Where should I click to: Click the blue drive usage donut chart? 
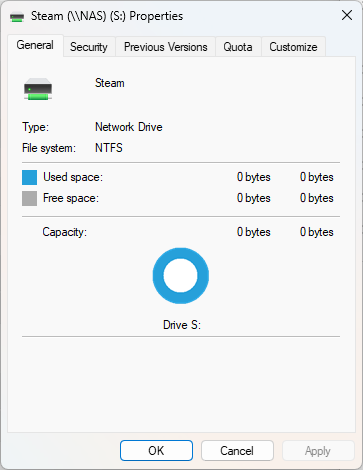(x=181, y=276)
